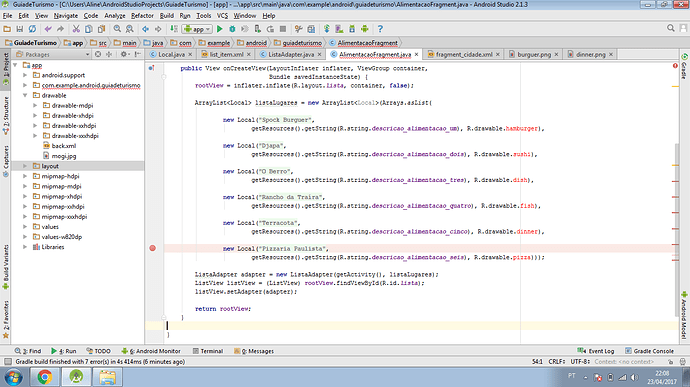The width and height of the screenshot is (690, 387).
Task: Navigate Back with the left arrow icon
Action: tap(145, 29)
